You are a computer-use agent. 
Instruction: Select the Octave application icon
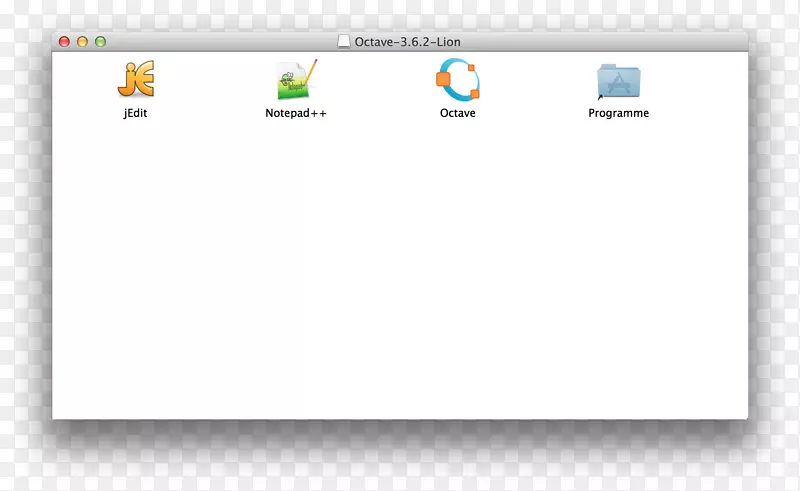(x=458, y=79)
